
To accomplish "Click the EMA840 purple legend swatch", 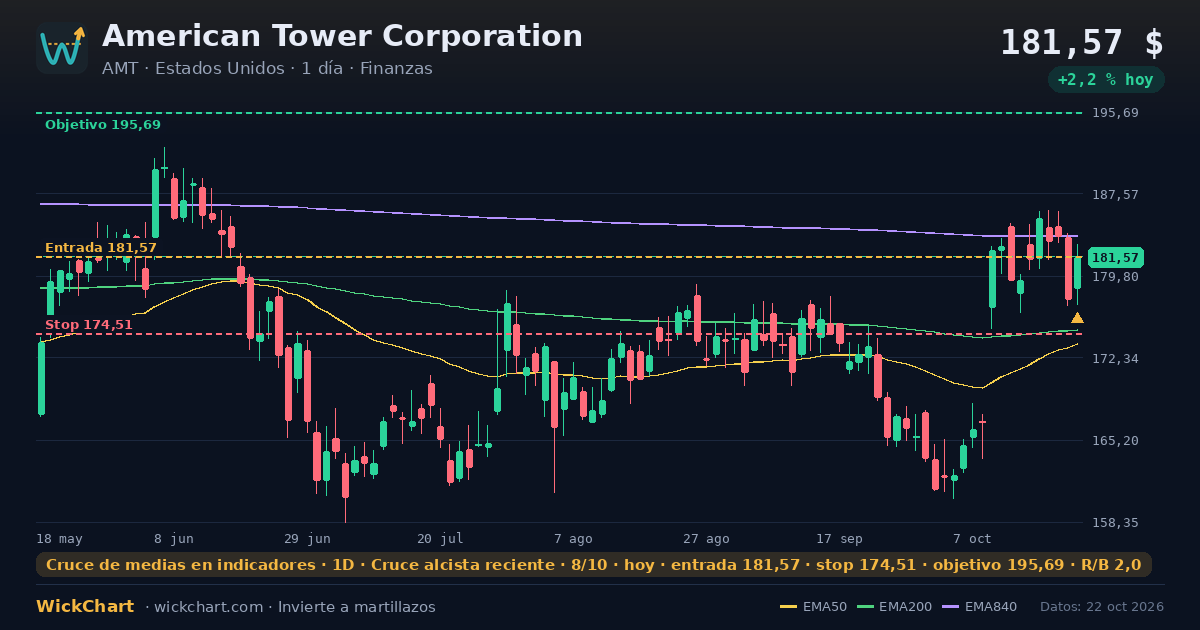I will tap(950, 607).
